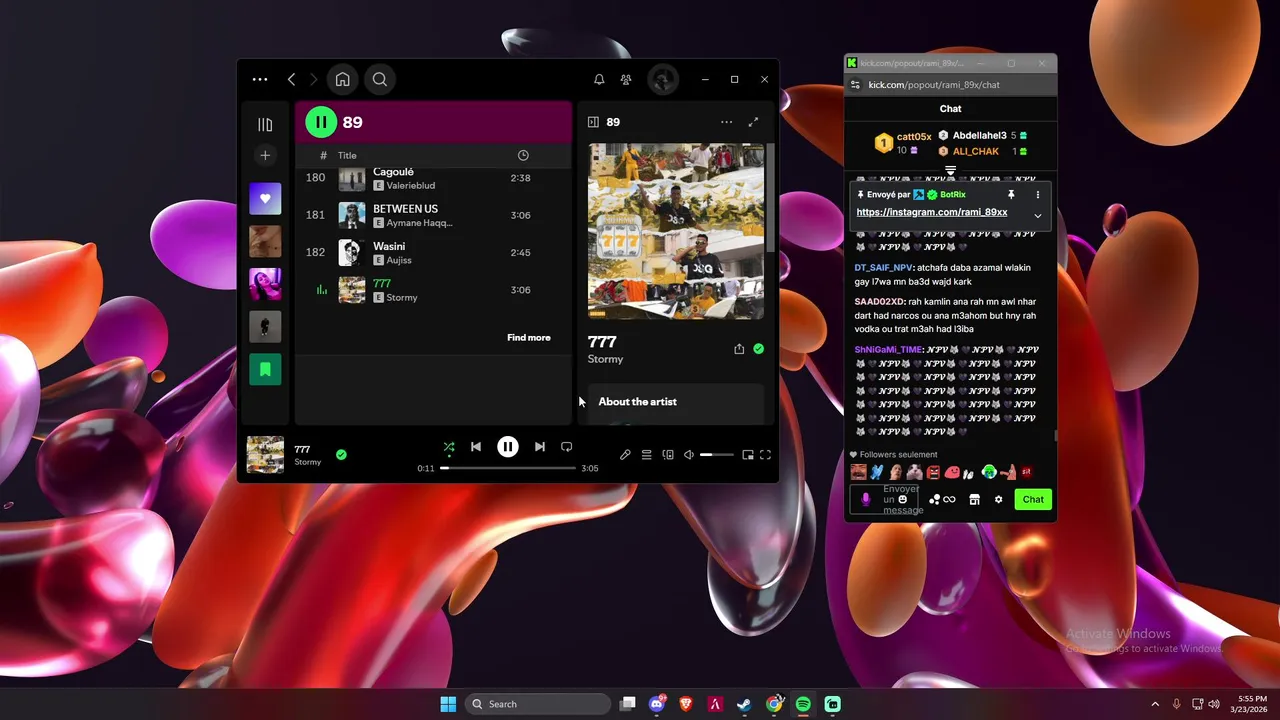Viewport: 1280px width, 720px height.
Task: Sort tracks by duration clock icon
Action: point(523,155)
